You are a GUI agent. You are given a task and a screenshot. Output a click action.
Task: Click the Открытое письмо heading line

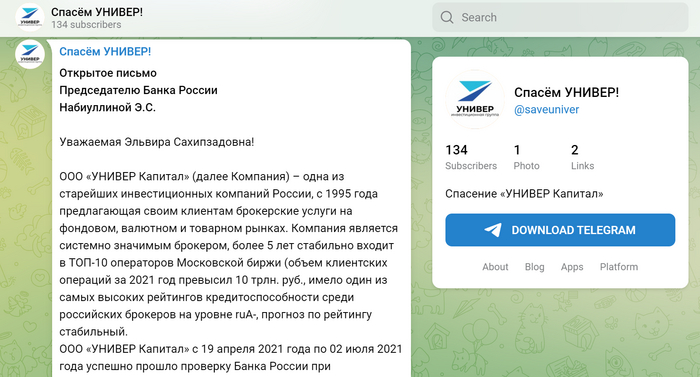pyautogui.click(x=108, y=73)
